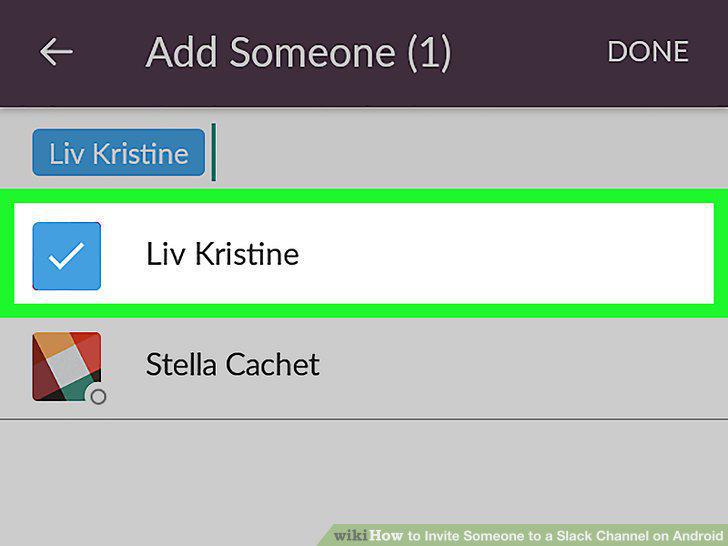728x546 pixels.
Task: Click the wiki logo in the watermark
Action: 351,535
